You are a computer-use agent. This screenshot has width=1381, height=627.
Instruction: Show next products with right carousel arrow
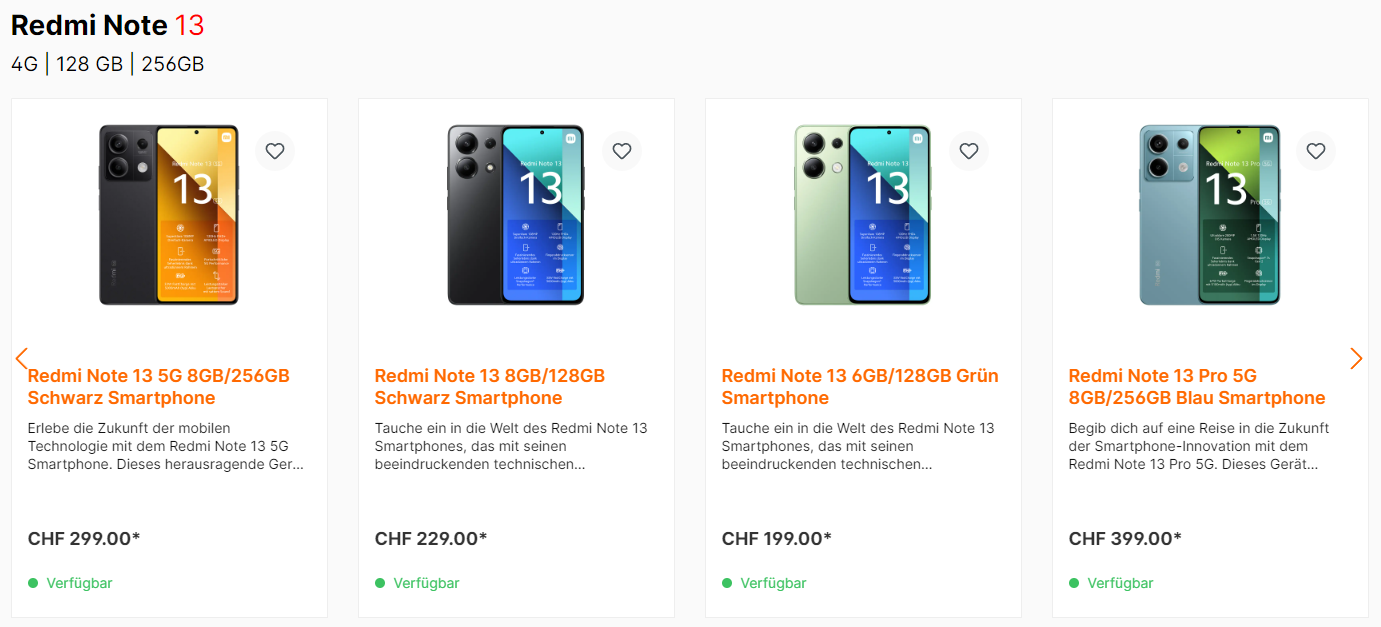(1356, 358)
